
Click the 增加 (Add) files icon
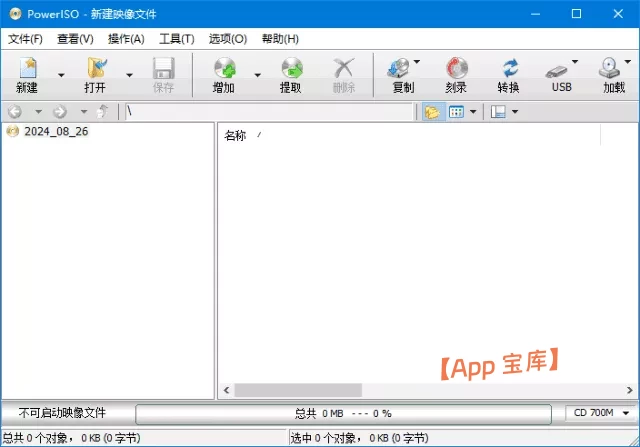(224, 69)
